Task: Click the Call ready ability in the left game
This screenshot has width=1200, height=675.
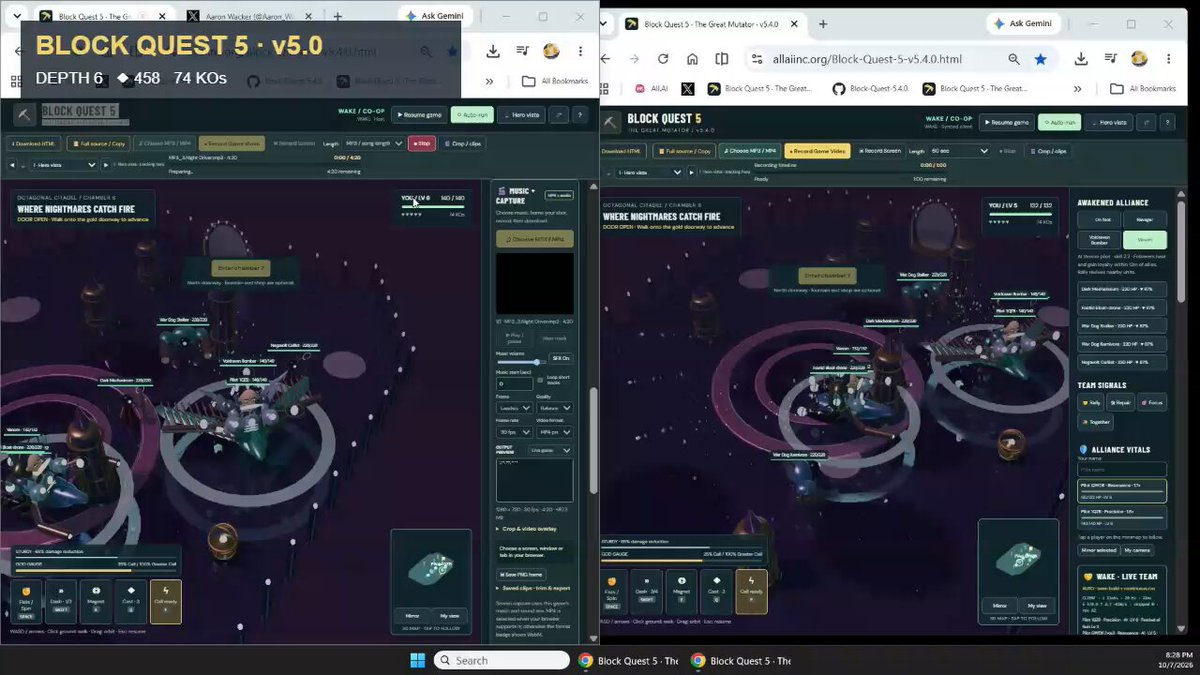Action: tap(165, 601)
